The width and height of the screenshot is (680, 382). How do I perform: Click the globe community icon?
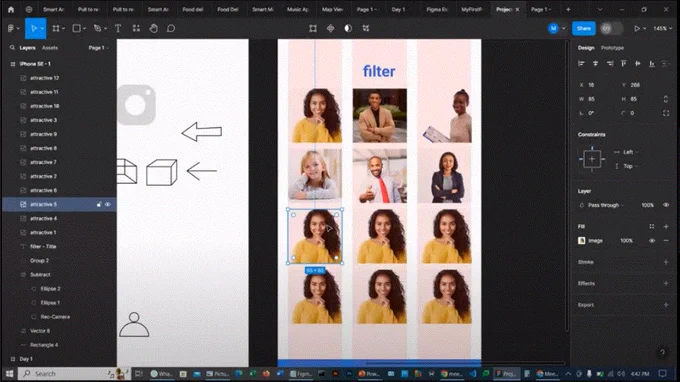tap(29, 9)
